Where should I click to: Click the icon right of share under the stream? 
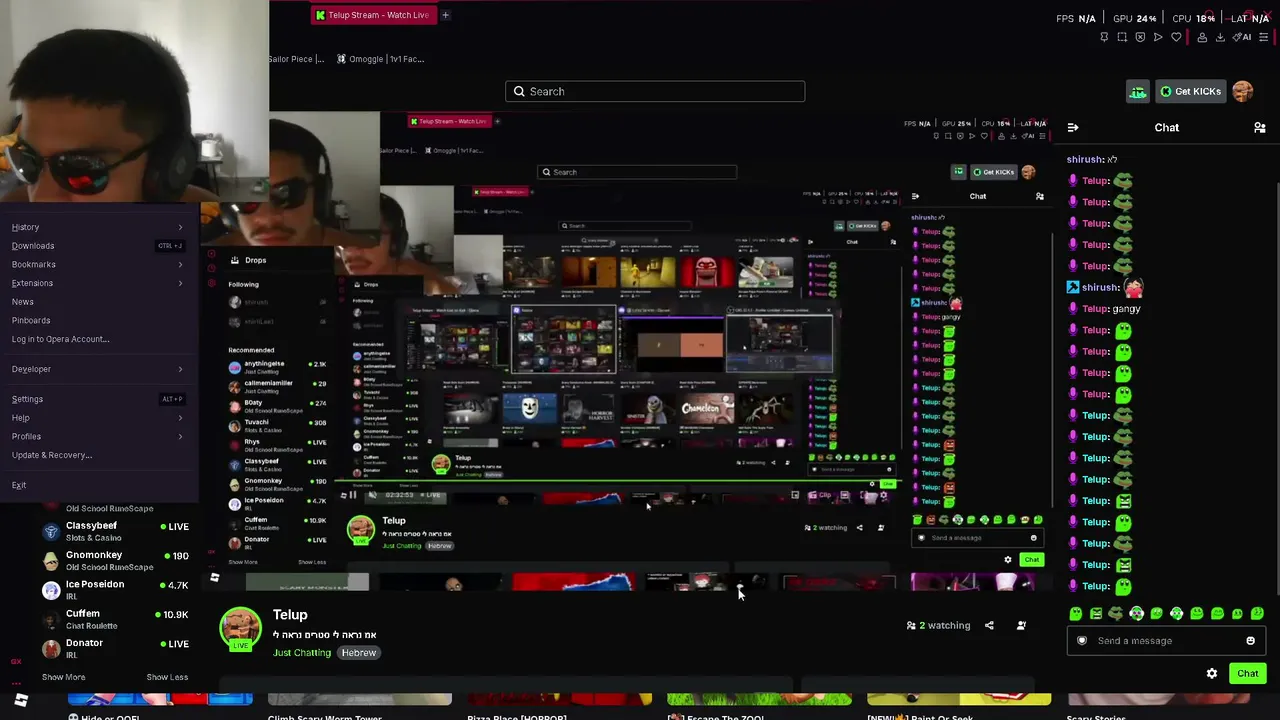[x=1021, y=626]
